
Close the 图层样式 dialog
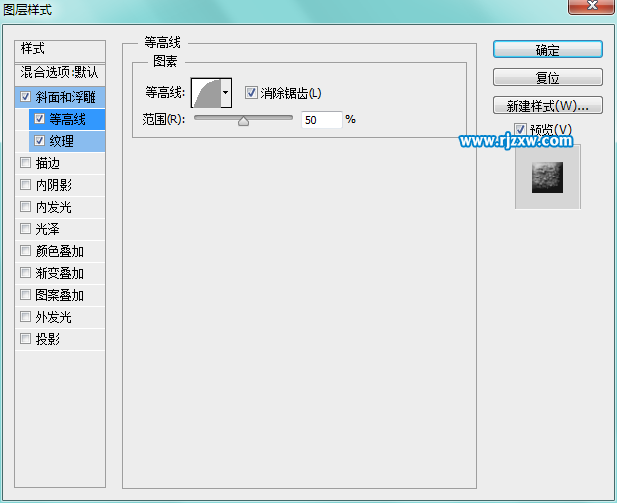591,6
